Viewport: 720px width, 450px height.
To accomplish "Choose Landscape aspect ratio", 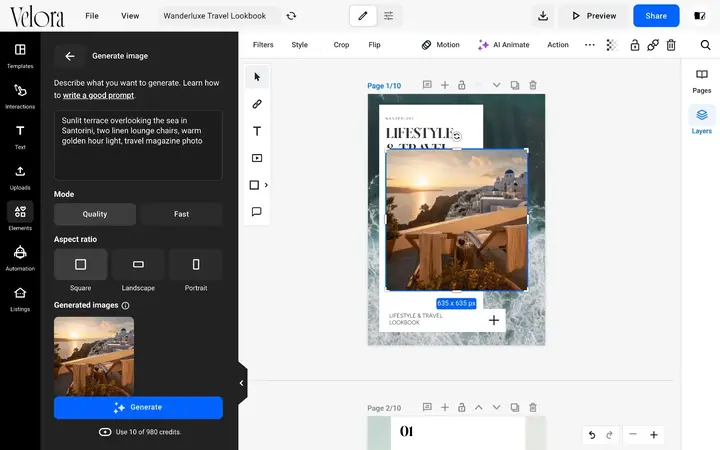I will [138, 264].
